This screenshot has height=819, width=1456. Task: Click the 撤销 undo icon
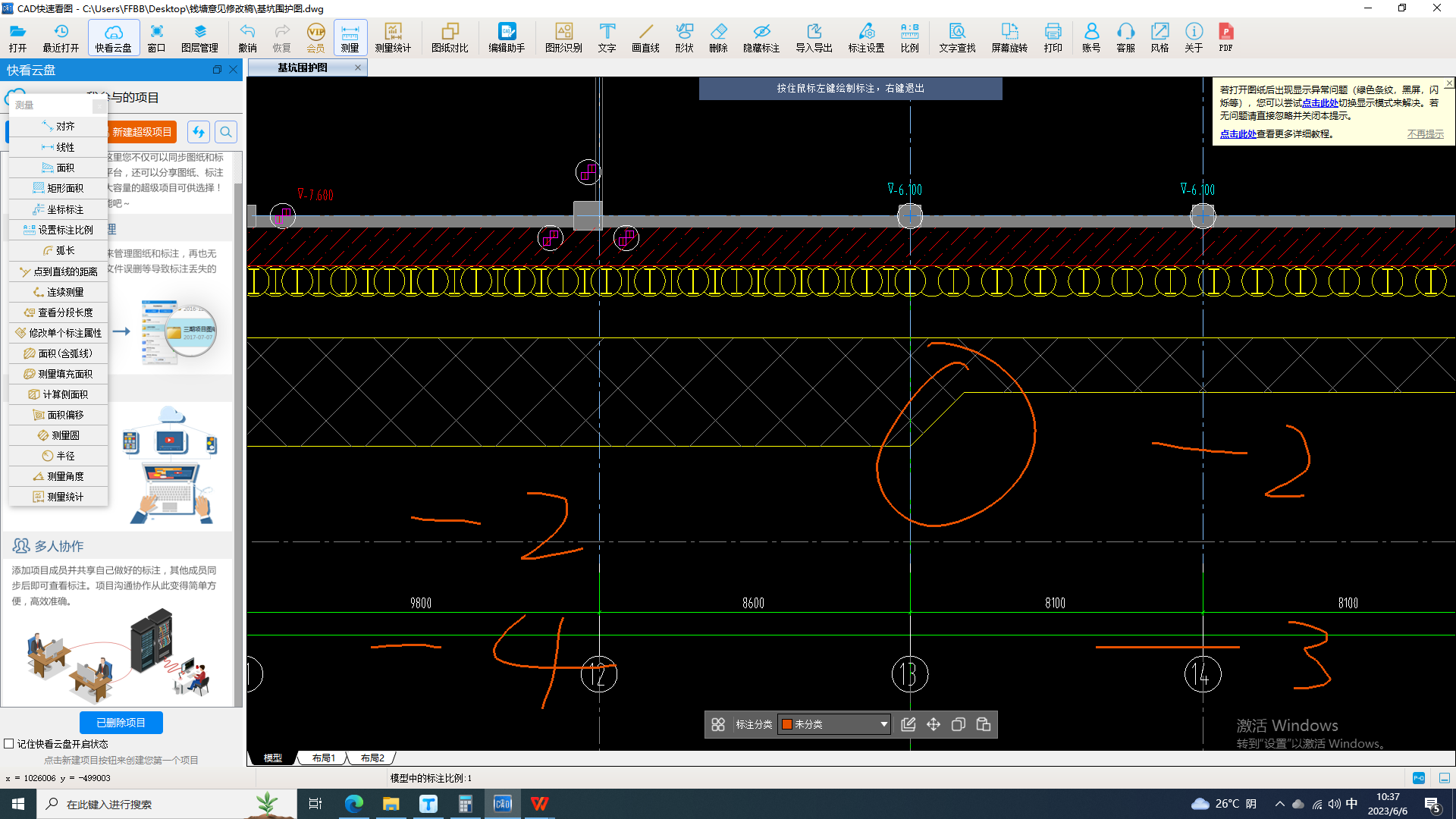247,37
